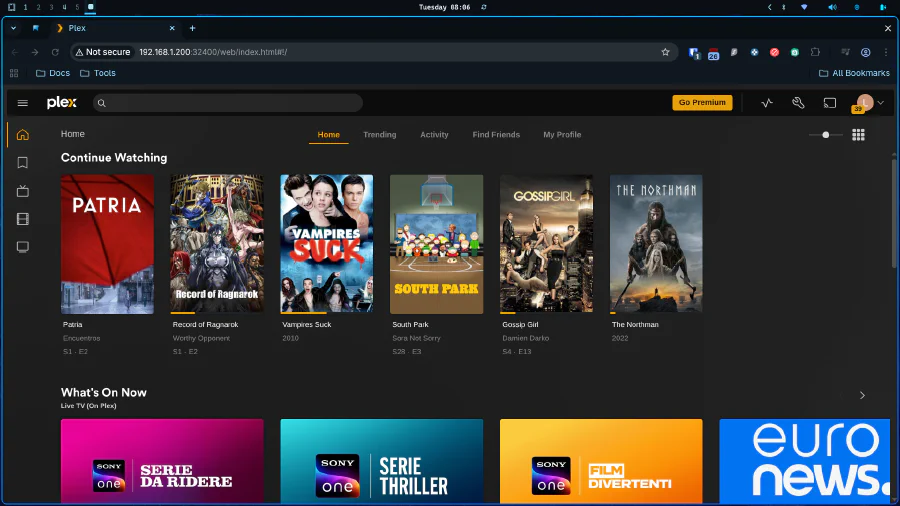Open the Record of Ragnarok poster

tap(217, 244)
